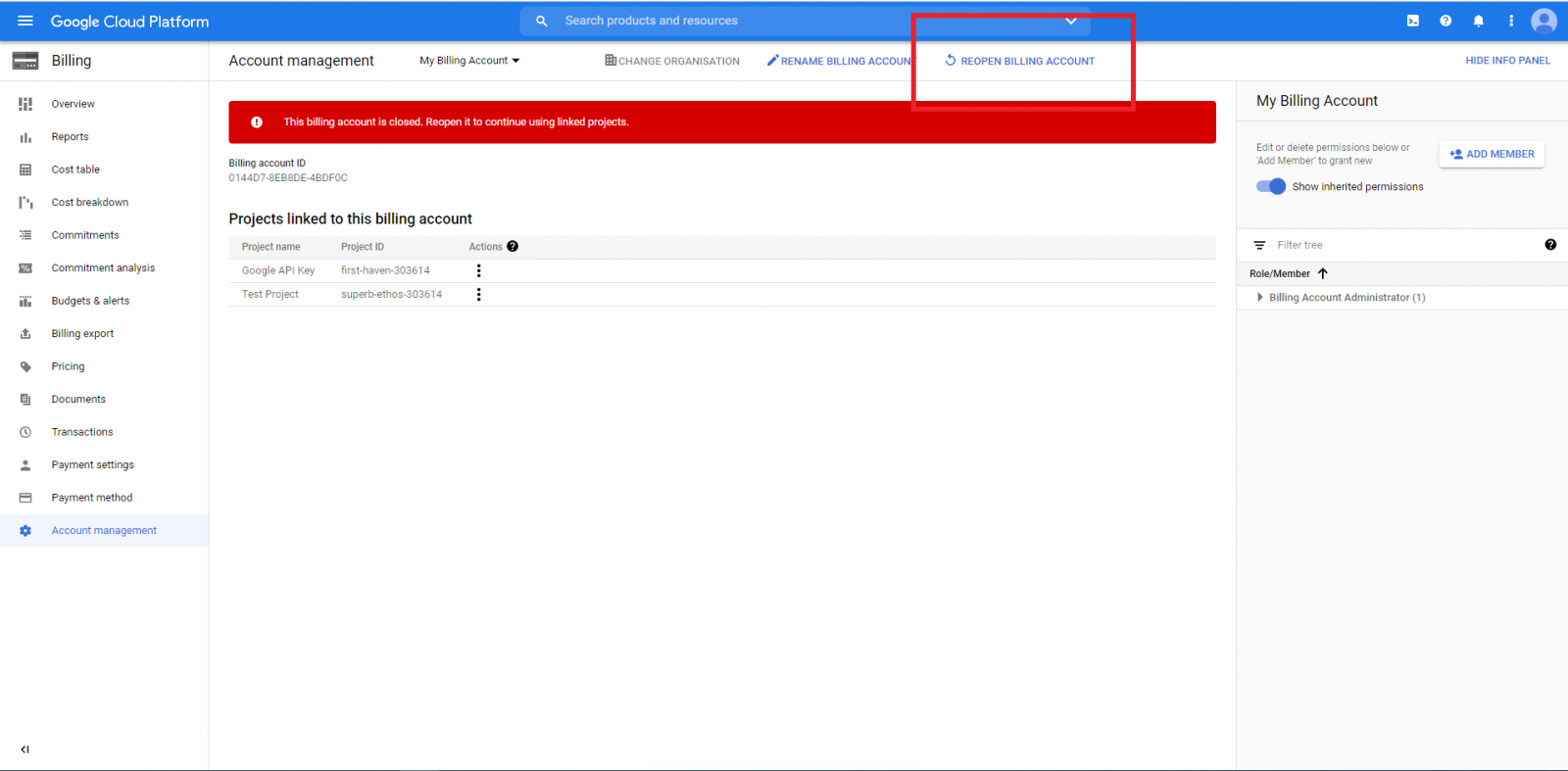The image size is (1568, 771).
Task: Open the notifications bell
Action: click(1478, 21)
